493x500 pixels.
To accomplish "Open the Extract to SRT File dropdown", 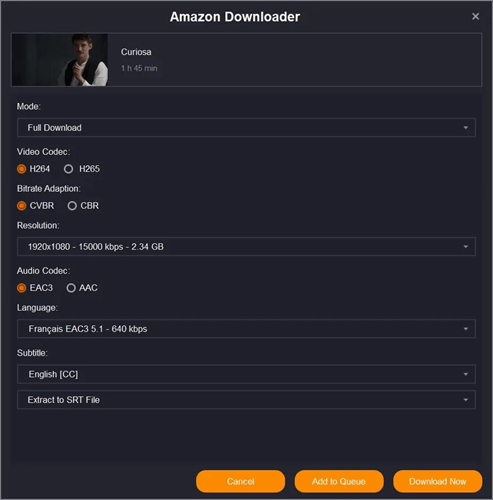I will point(246,400).
